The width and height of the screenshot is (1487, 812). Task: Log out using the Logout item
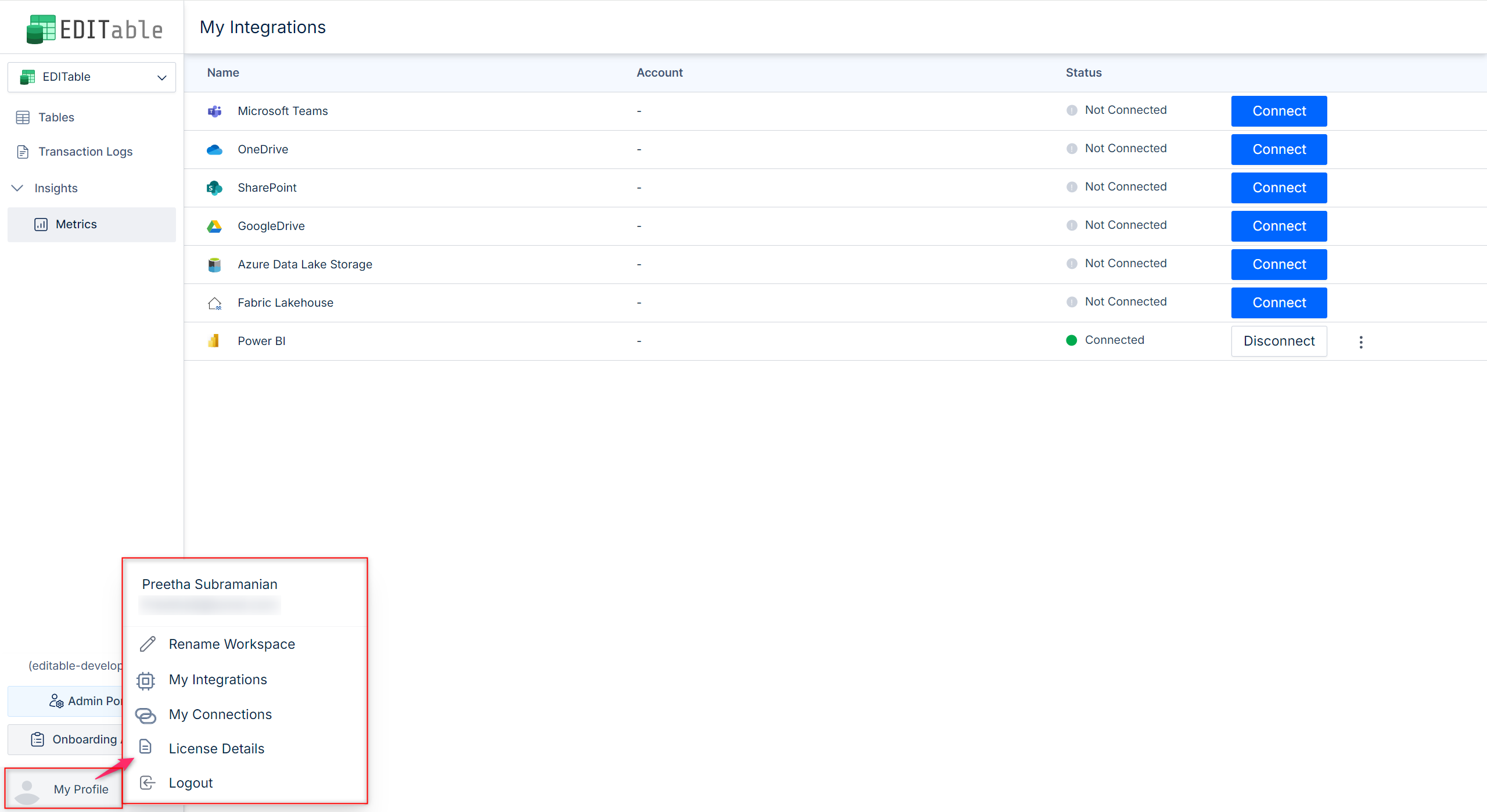coord(191,783)
